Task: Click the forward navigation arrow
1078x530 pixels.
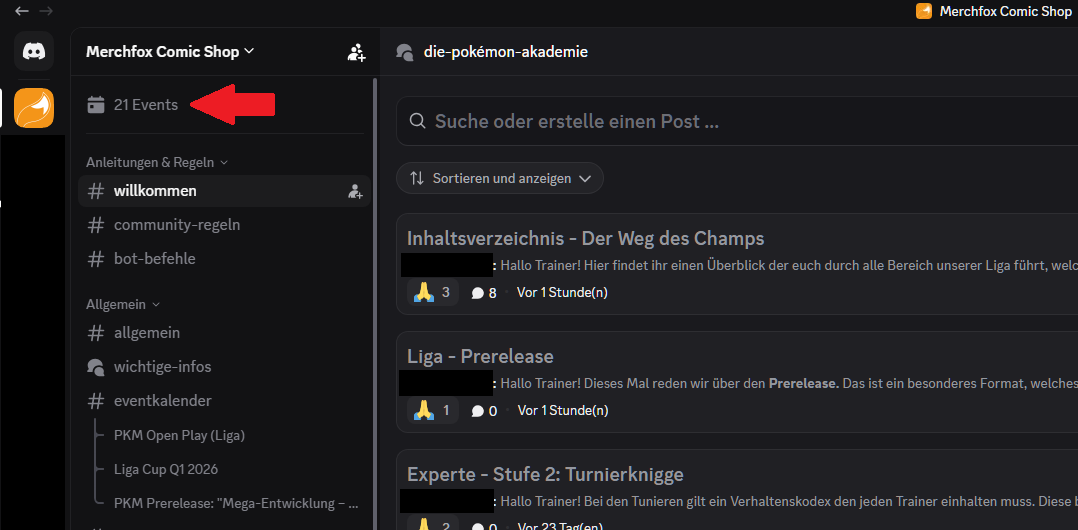Action: pyautogui.click(x=46, y=11)
